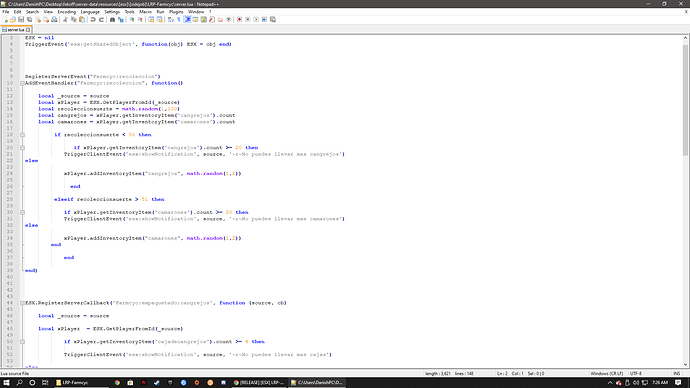Toggle the Word wrap toolbar button
The width and height of the screenshot is (690, 388).
tap(171, 19)
